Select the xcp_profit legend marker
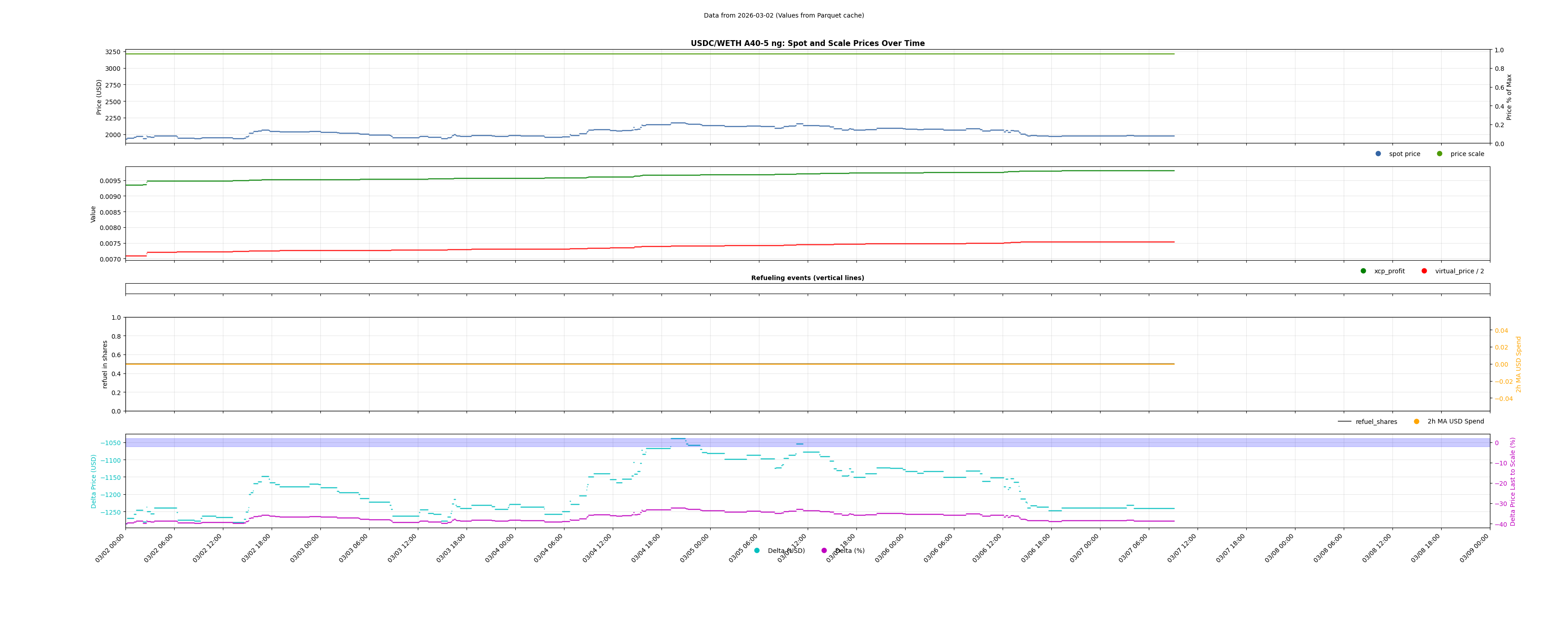Image resolution: width=1568 pixels, height=621 pixels. [x=1364, y=271]
